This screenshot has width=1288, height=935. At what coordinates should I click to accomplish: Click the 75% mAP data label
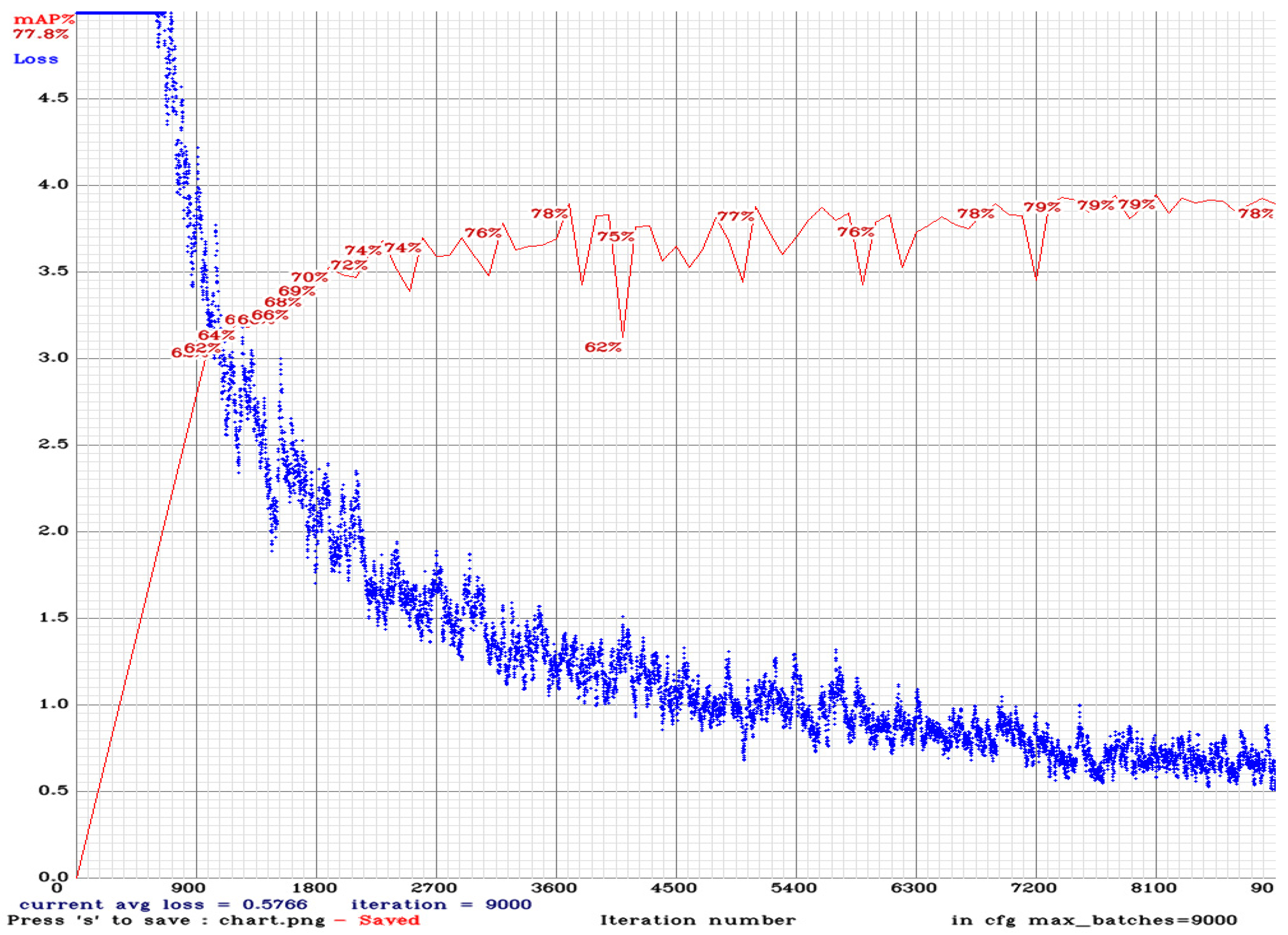click(615, 237)
